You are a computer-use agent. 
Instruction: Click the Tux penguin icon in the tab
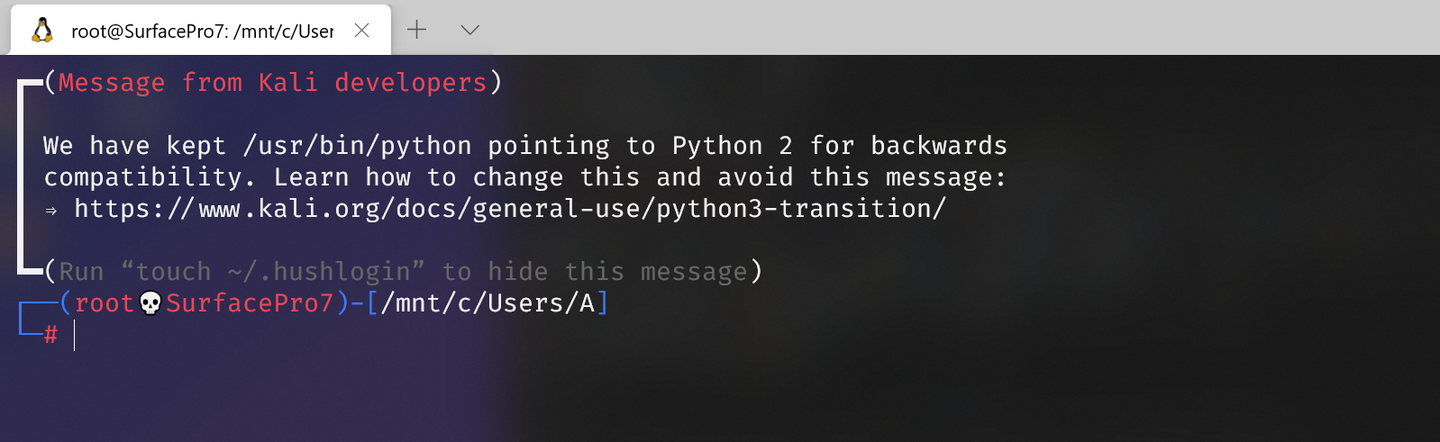tap(42, 30)
